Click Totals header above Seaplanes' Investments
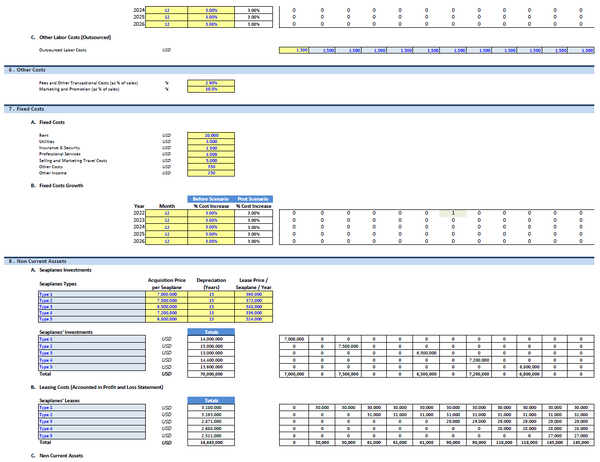The image size is (600, 462). coord(211,332)
